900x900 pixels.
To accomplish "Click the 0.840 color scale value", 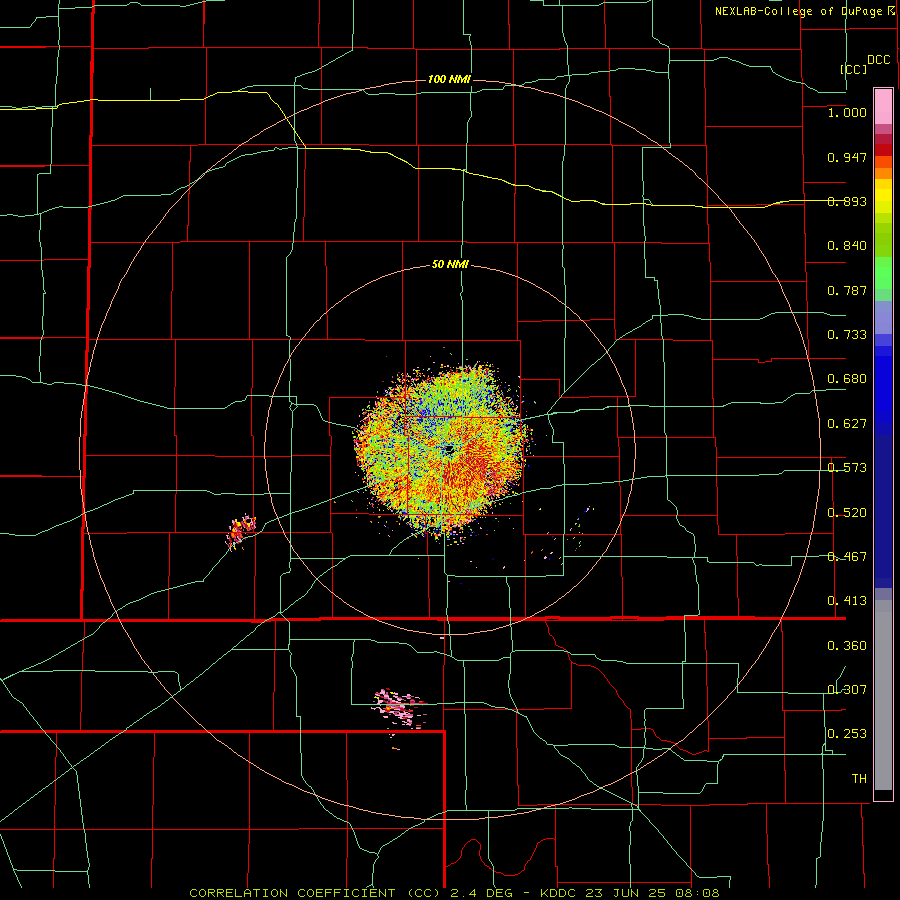I will tap(847, 246).
